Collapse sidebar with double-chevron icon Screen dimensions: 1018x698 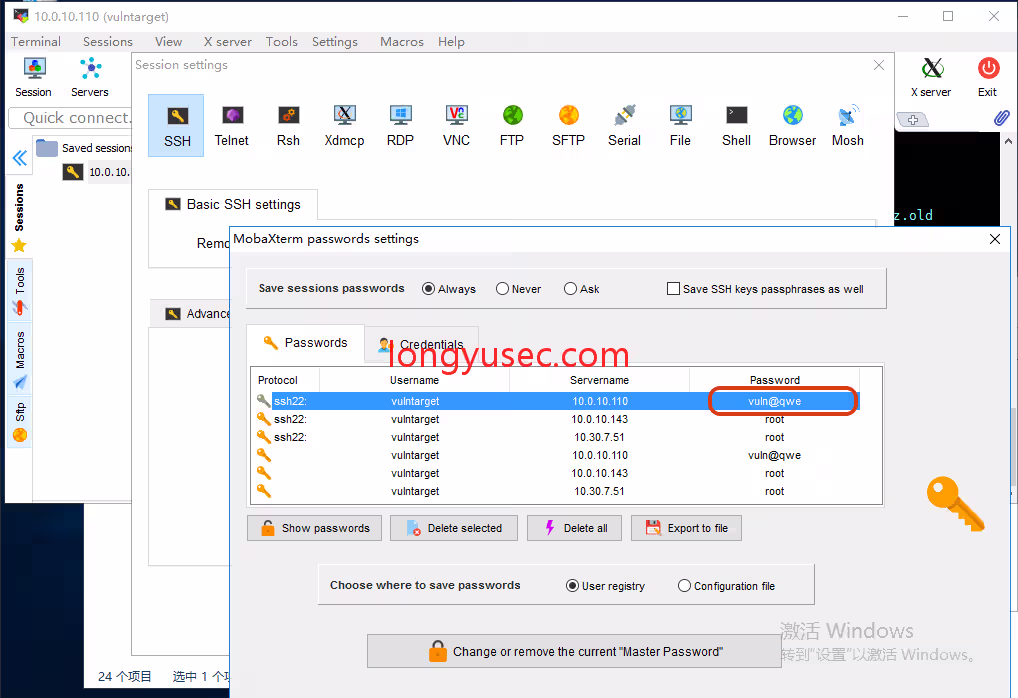pyautogui.click(x=19, y=158)
